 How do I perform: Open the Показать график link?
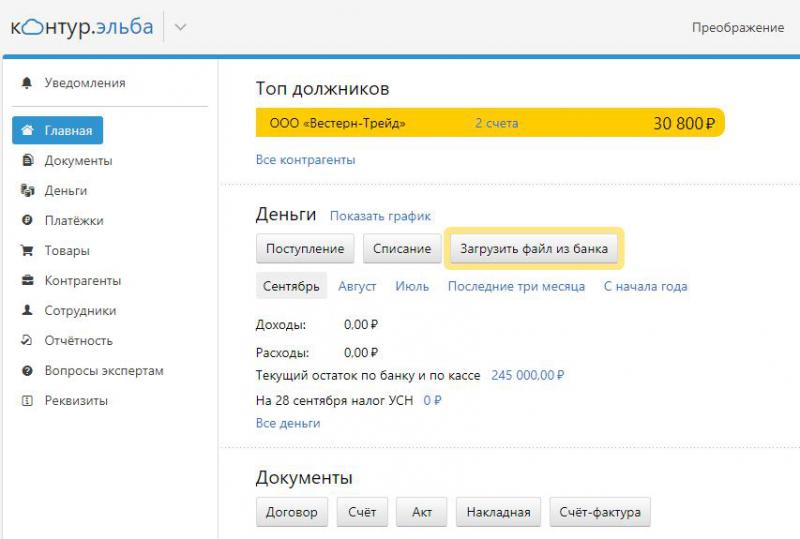click(x=380, y=216)
